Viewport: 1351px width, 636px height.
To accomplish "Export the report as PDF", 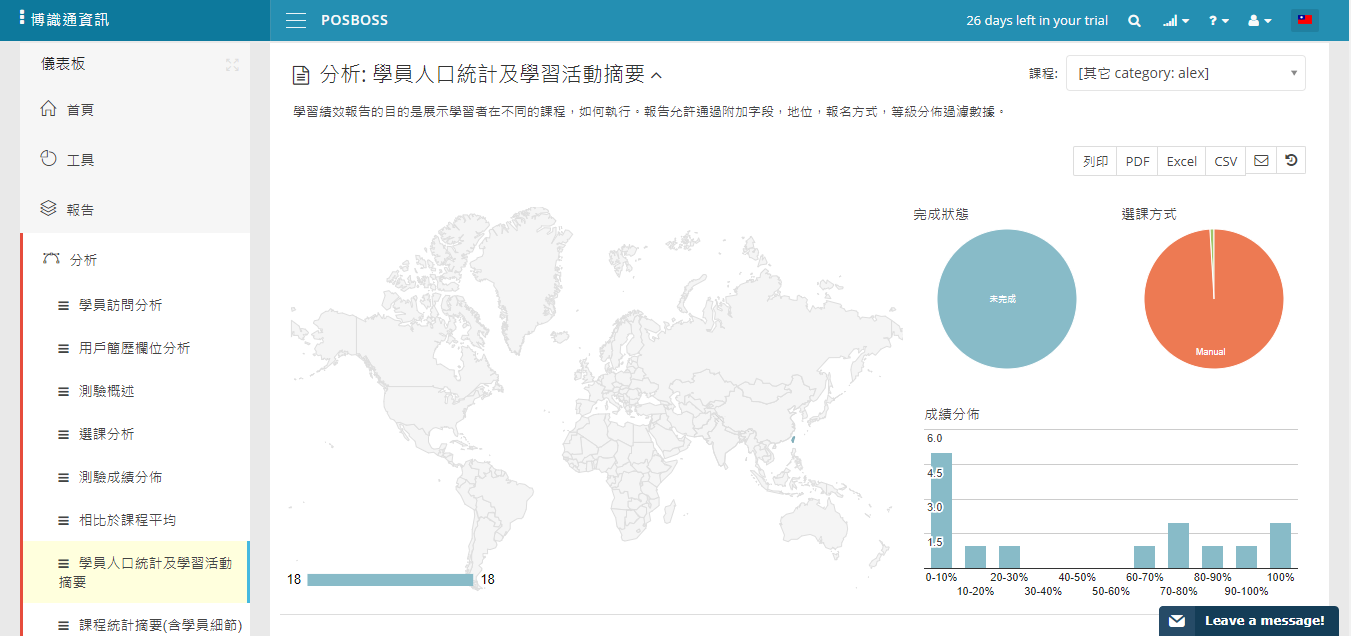I will [1137, 161].
